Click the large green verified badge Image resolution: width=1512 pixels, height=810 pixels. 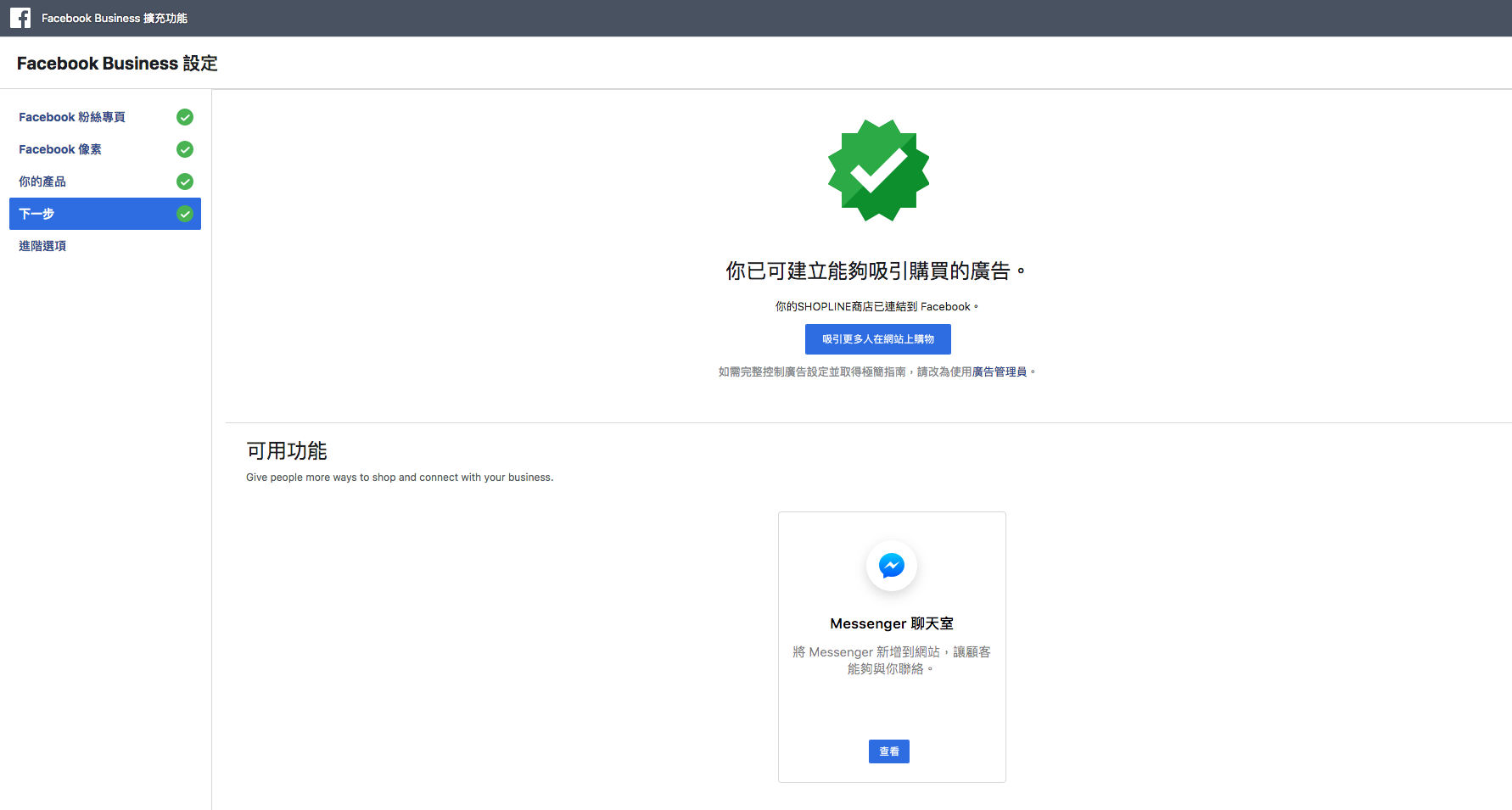(878, 170)
